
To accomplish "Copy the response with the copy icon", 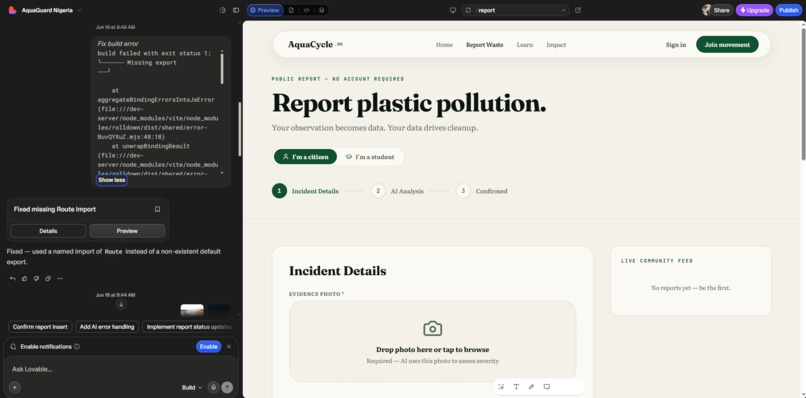I will [48, 279].
